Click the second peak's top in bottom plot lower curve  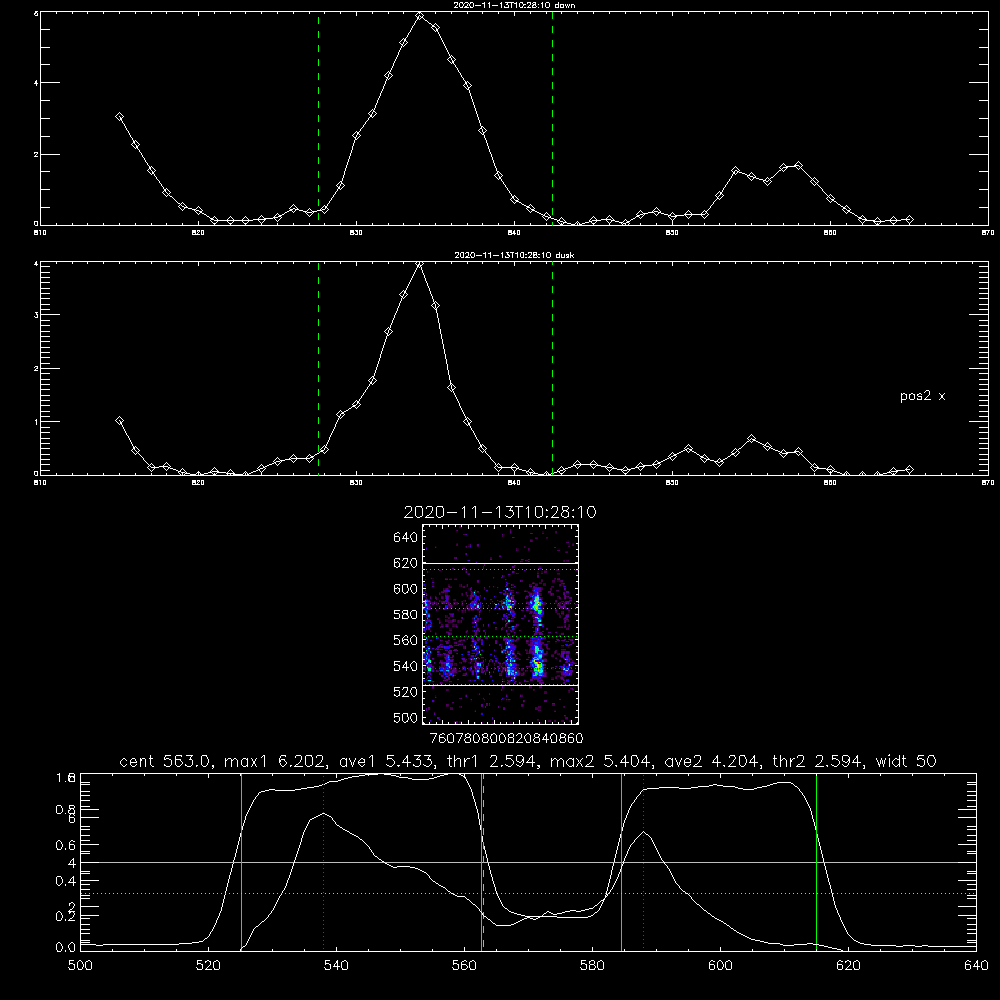pos(644,832)
